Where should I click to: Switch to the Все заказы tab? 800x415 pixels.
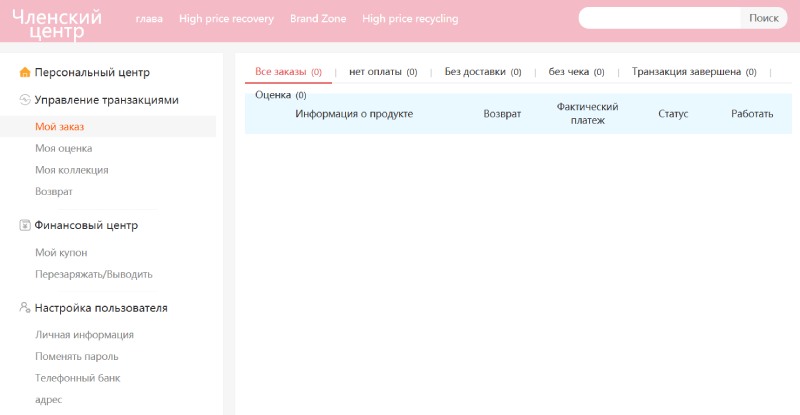(x=288, y=72)
